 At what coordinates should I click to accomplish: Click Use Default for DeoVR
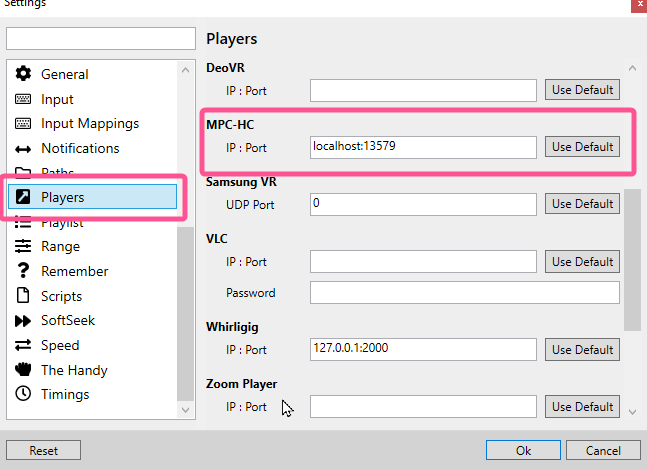coord(582,90)
